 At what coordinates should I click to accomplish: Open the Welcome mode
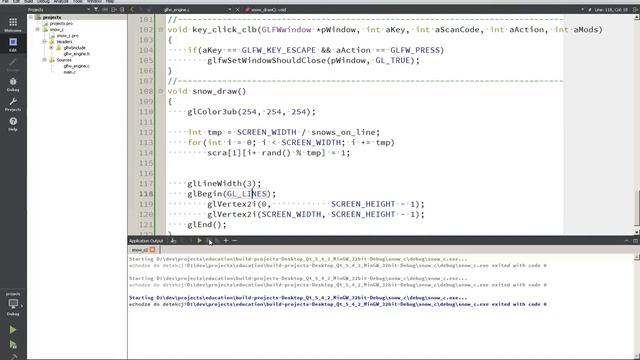pos(13,25)
